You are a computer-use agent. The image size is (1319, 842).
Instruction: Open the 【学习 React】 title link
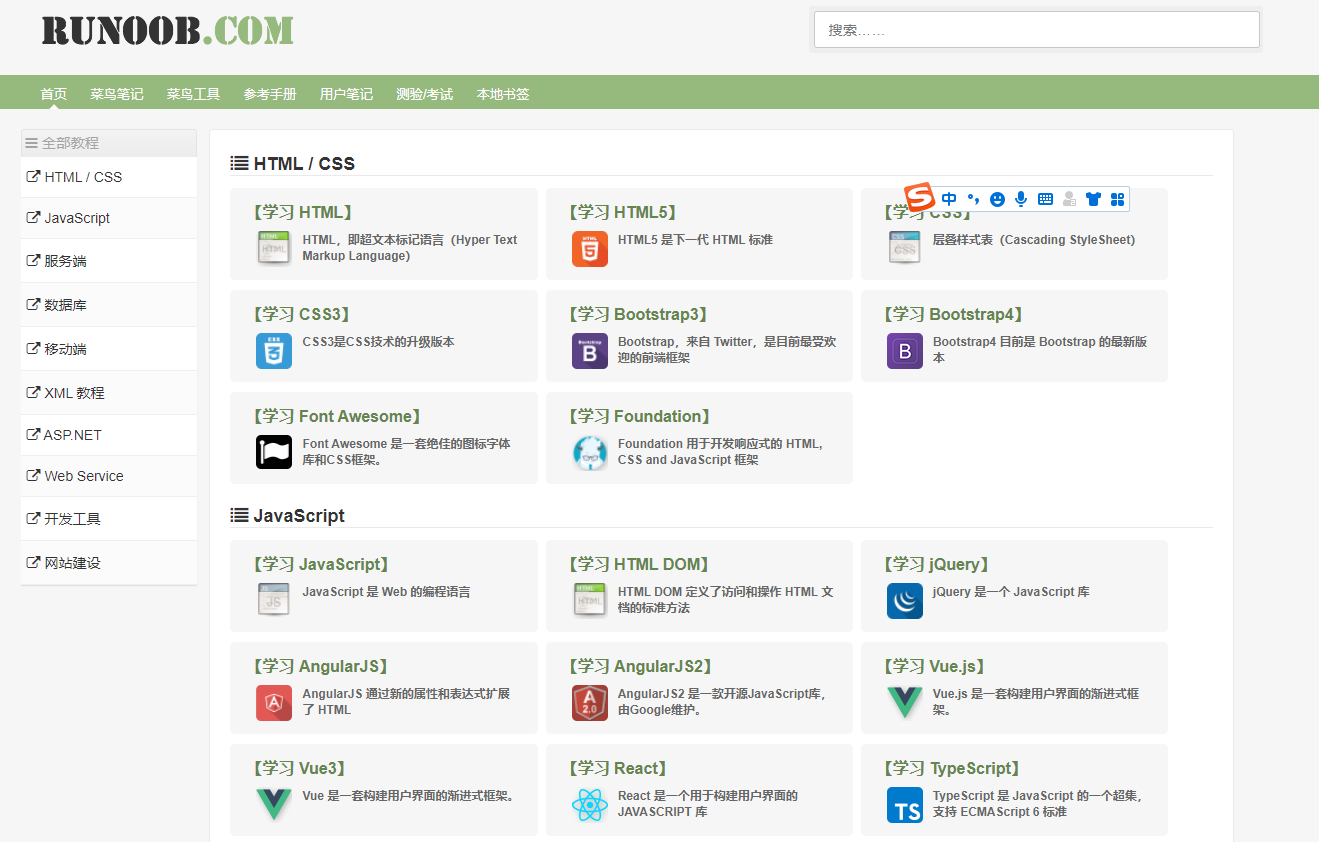click(x=617, y=768)
